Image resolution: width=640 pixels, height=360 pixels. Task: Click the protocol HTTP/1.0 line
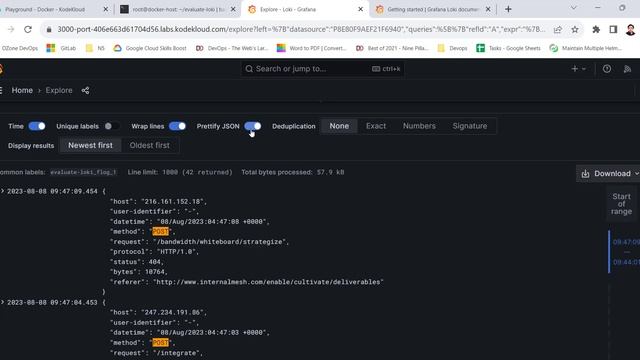[x=154, y=251]
